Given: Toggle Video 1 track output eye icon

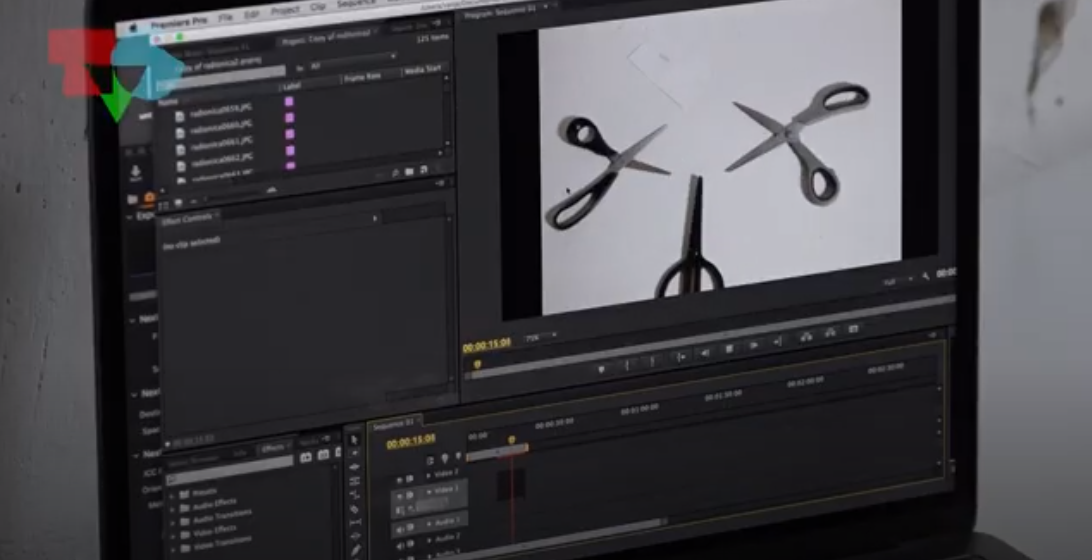Looking at the screenshot, I should (x=398, y=495).
